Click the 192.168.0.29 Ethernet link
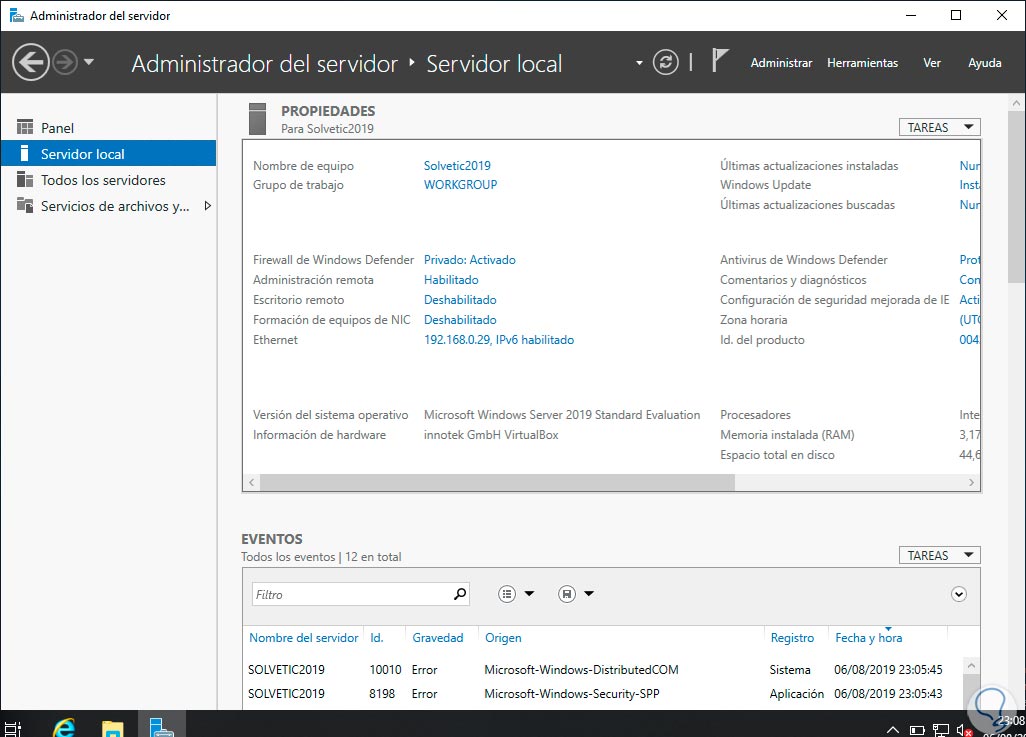Screen dimensions: 1026x737 499,340
